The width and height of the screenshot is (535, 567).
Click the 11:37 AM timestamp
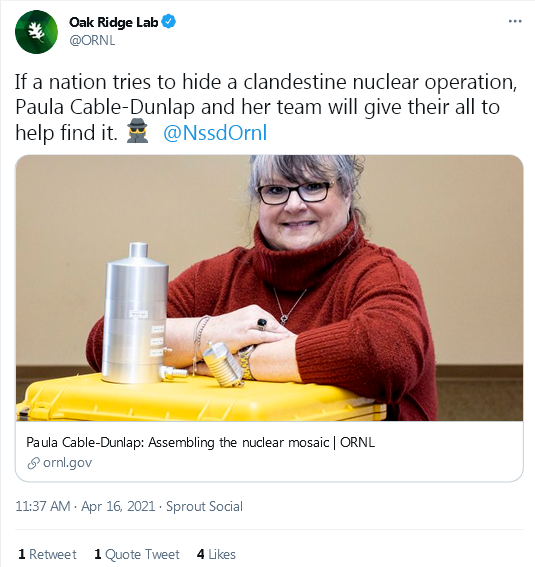(x=43, y=506)
